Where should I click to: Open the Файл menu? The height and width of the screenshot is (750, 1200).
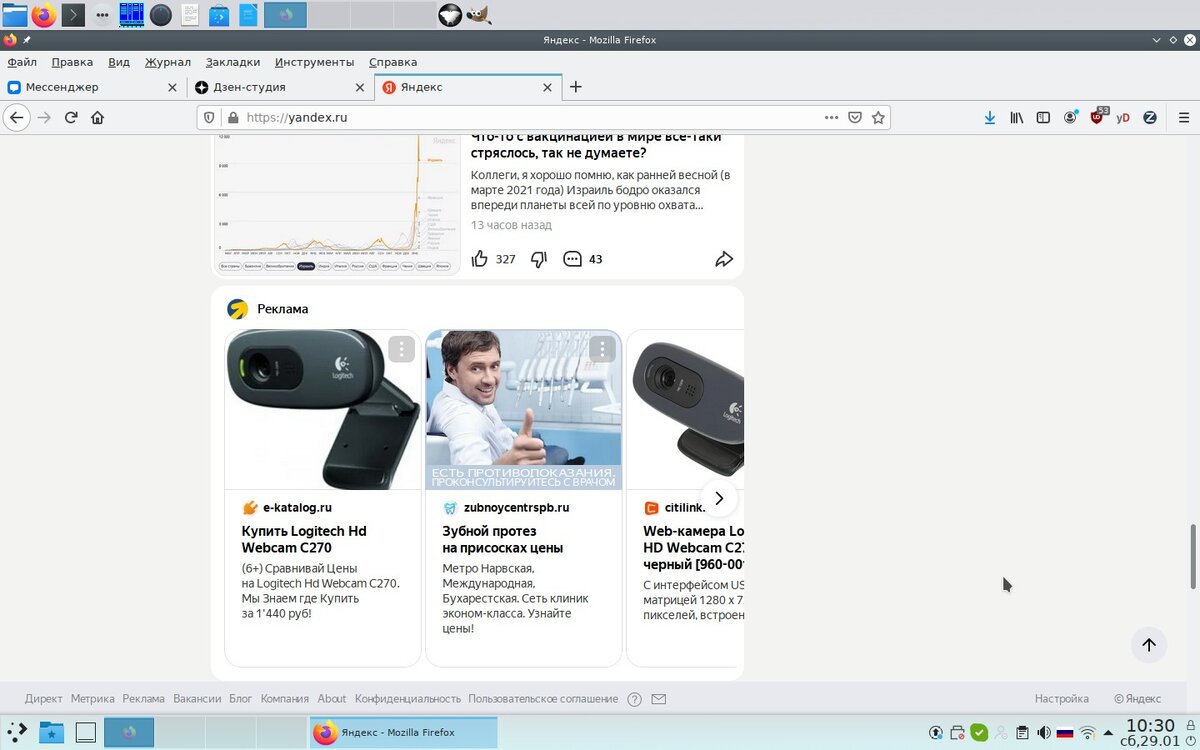pyautogui.click(x=22, y=62)
